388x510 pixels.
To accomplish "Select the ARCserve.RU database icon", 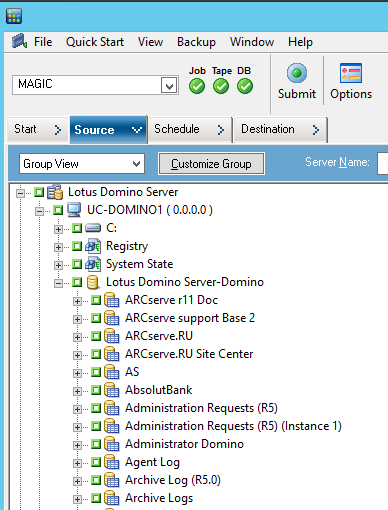I will coord(112,336).
